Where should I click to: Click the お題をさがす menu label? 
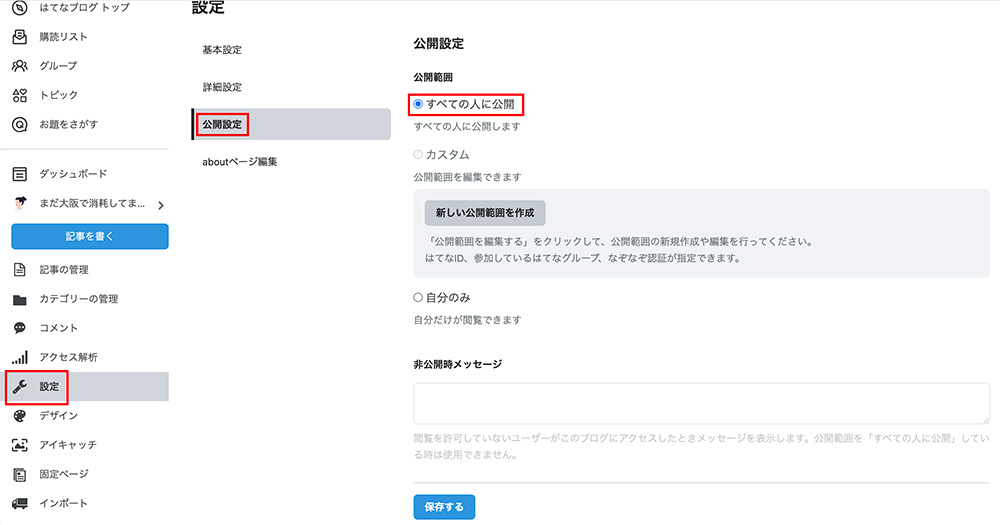(69, 124)
